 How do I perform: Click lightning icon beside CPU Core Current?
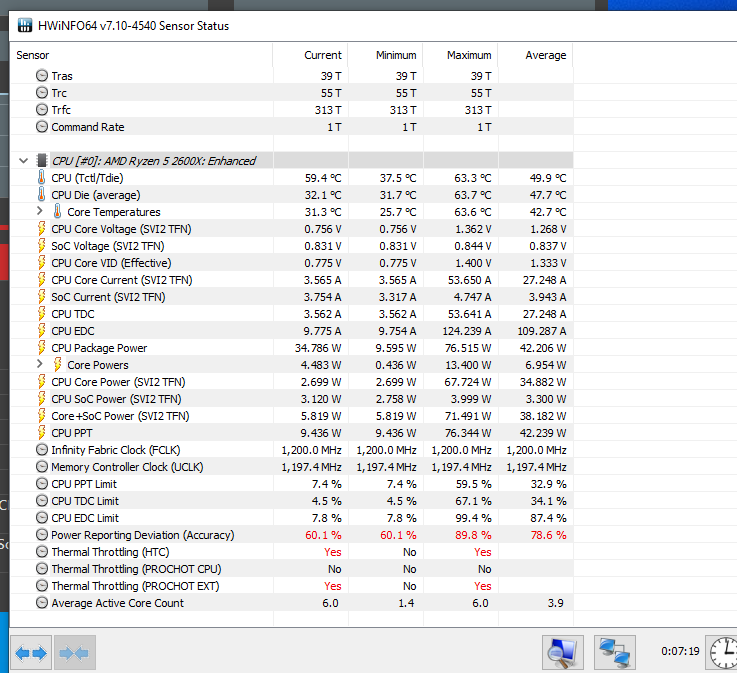pyautogui.click(x=41, y=280)
